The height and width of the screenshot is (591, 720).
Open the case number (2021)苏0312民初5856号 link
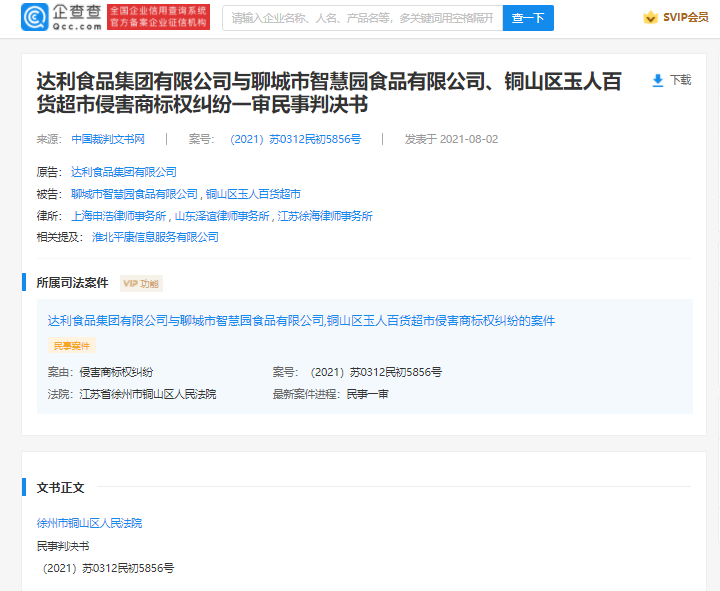click(x=295, y=139)
